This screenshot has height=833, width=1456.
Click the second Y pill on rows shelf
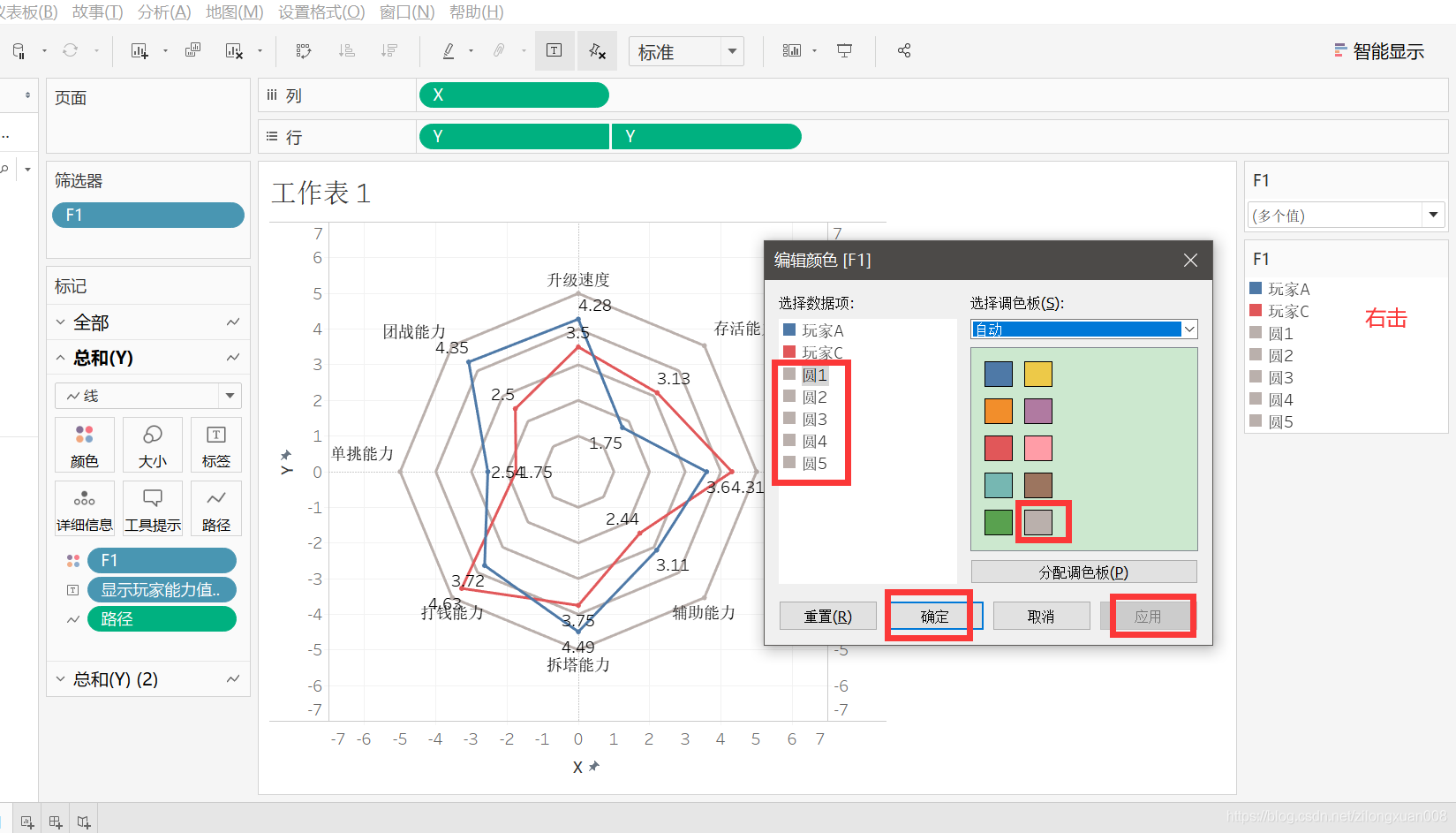coord(706,136)
